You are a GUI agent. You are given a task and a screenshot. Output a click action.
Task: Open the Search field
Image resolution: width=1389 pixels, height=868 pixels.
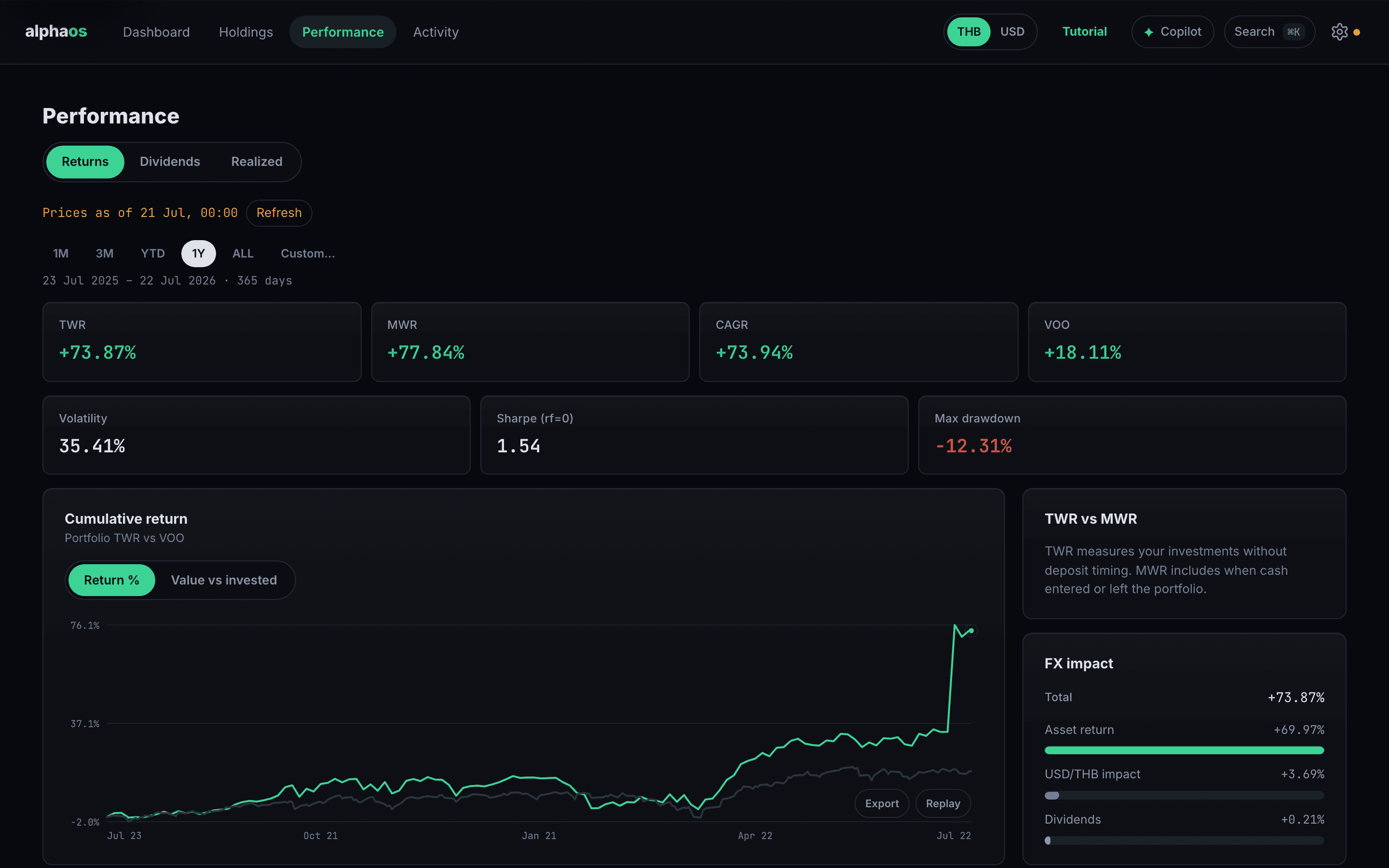[1269, 31]
